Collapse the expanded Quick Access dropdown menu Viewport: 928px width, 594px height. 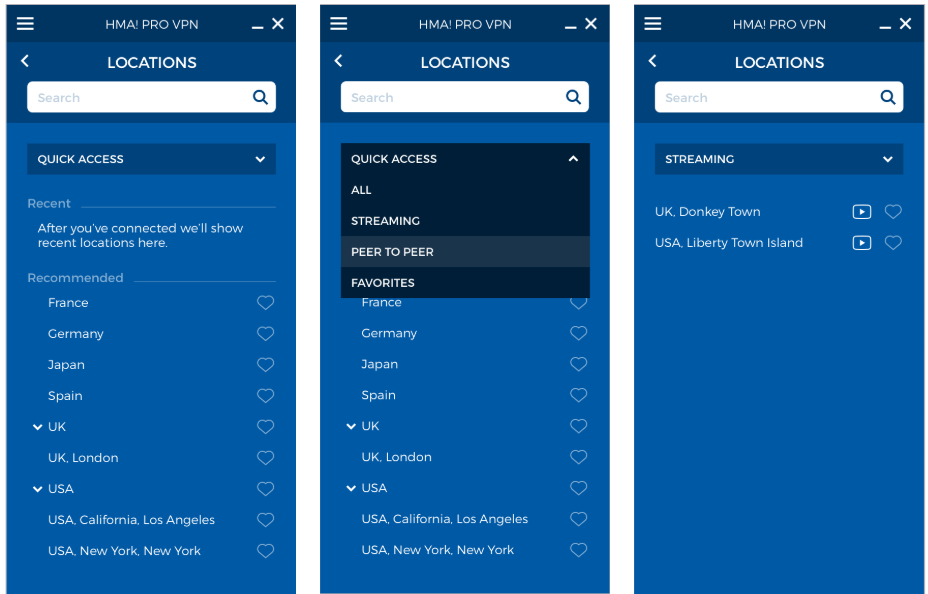[573, 159]
